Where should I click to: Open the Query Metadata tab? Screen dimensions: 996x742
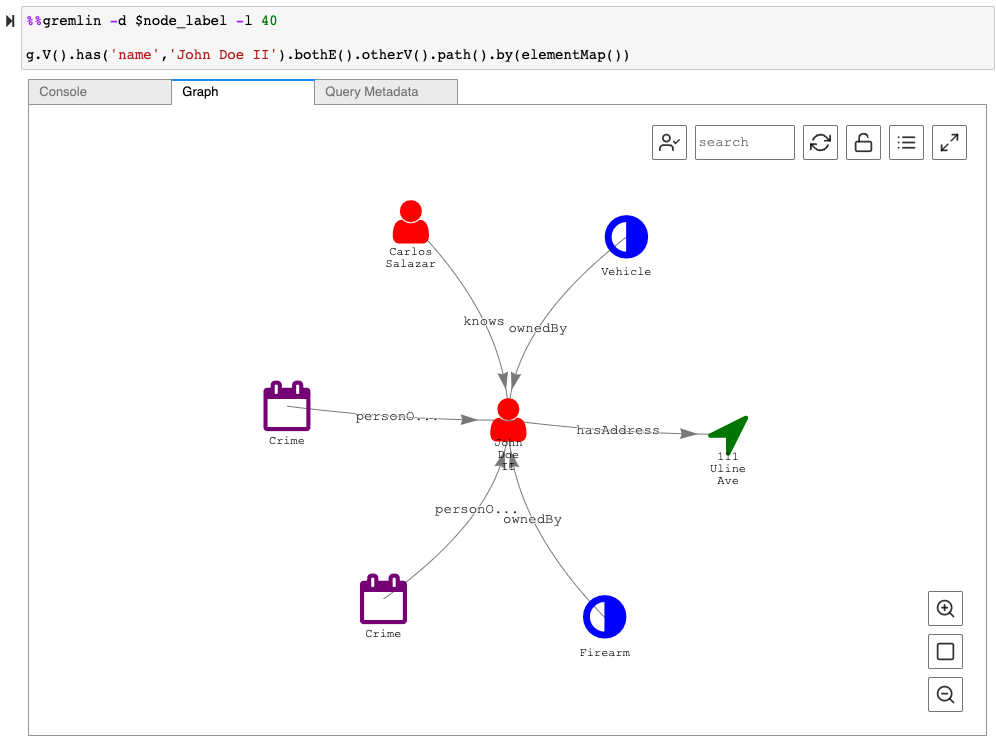click(x=385, y=92)
